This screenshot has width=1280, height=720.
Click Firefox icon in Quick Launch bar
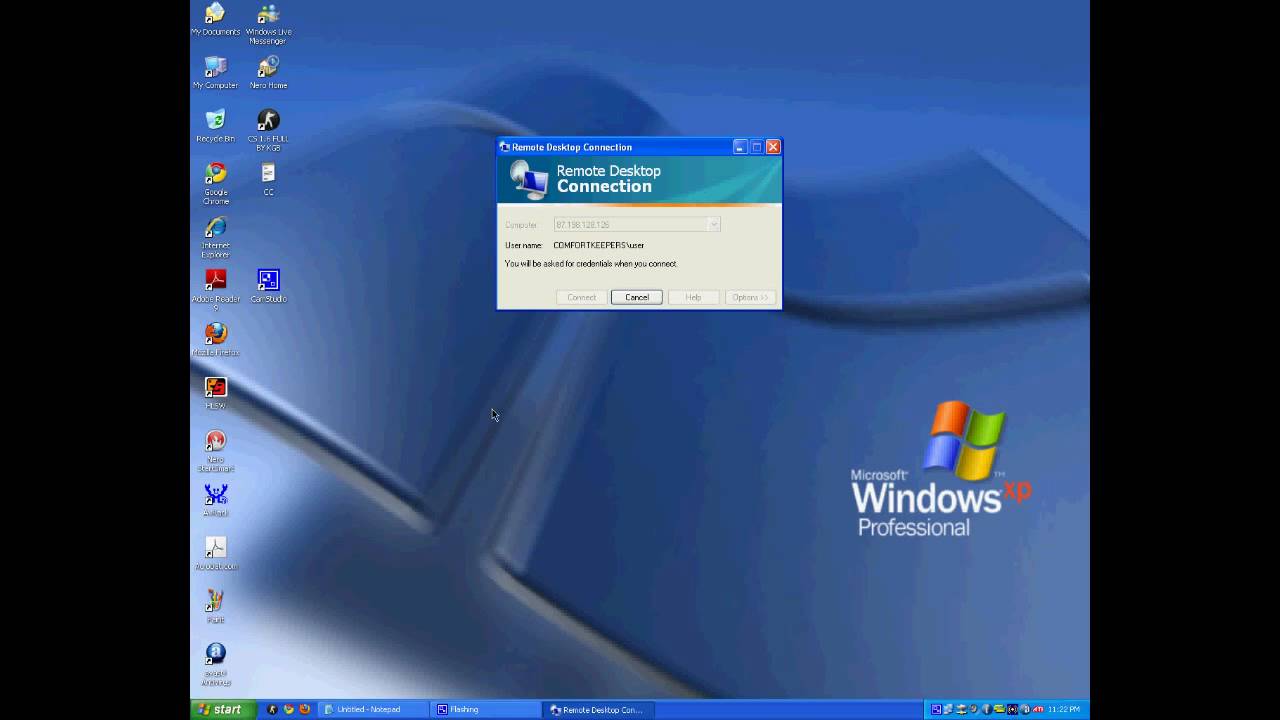tap(304, 709)
